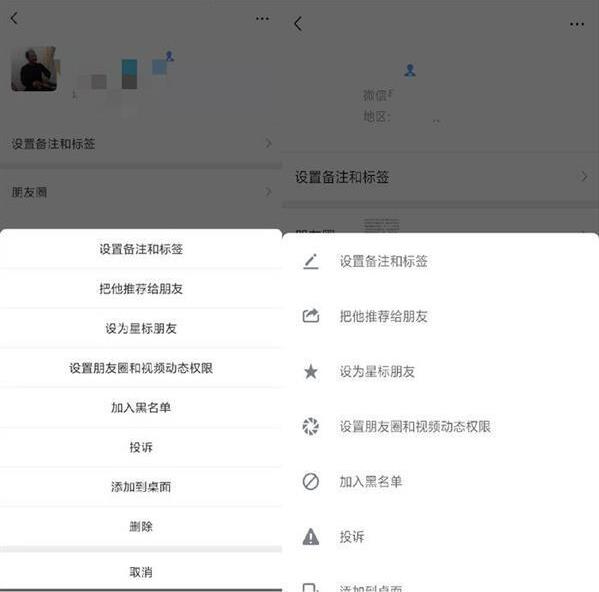Select 把他推荐给朋友 in left action sheet

click(x=141, y=289)
